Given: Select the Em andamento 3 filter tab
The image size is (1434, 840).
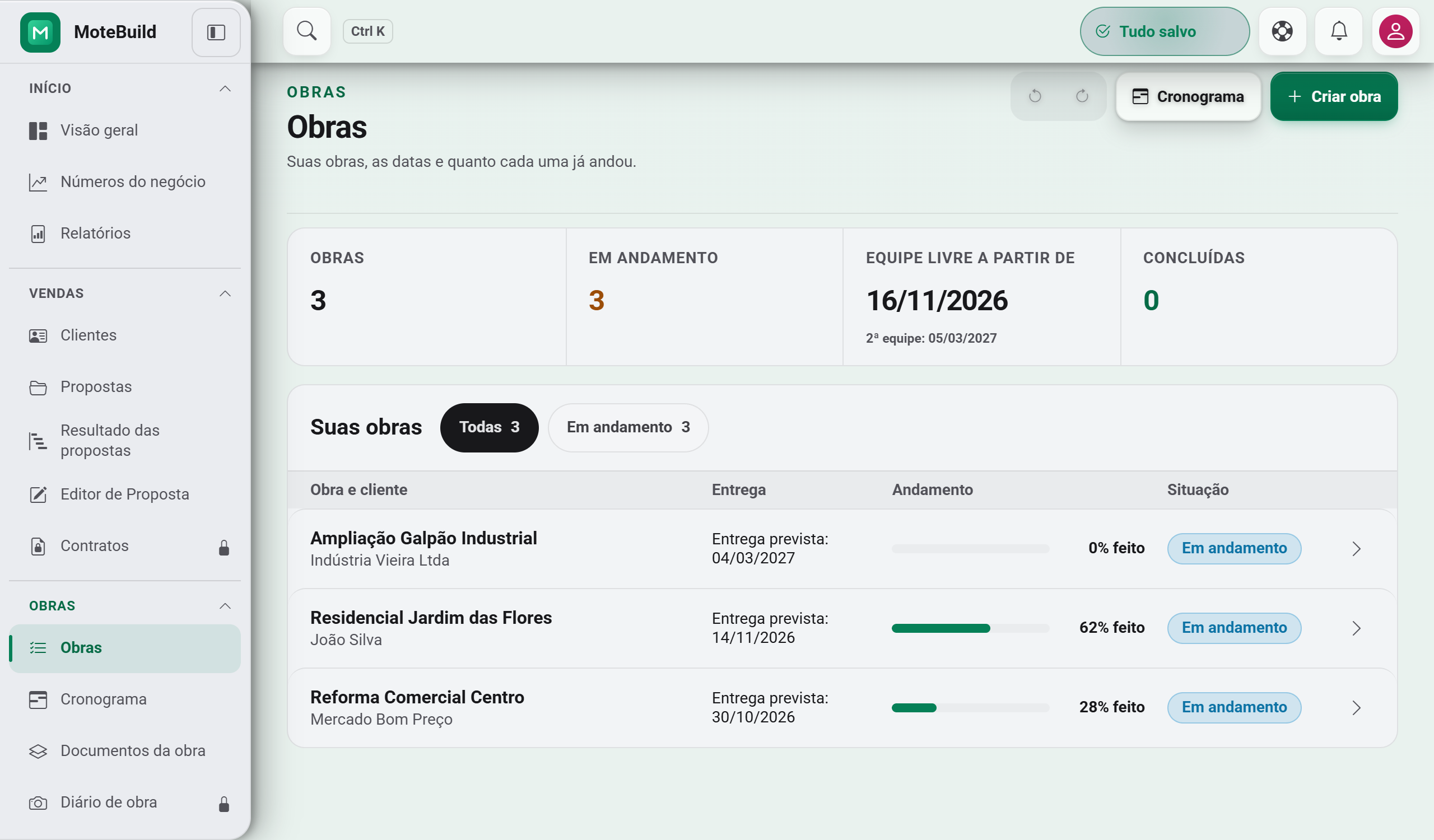Looking at the screenshot, I should [x=628, y=427].
